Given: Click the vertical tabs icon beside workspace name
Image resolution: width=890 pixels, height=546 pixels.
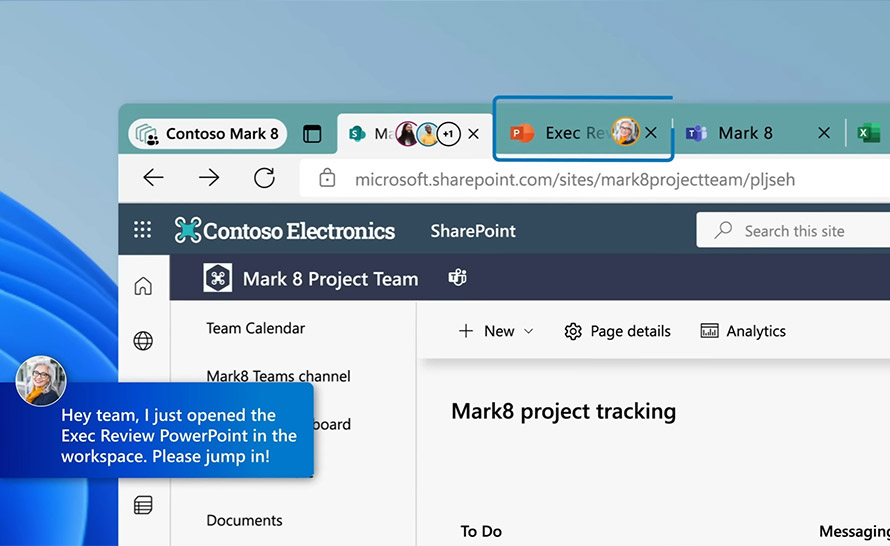Looking at the screenshot, I should (312, 134).
